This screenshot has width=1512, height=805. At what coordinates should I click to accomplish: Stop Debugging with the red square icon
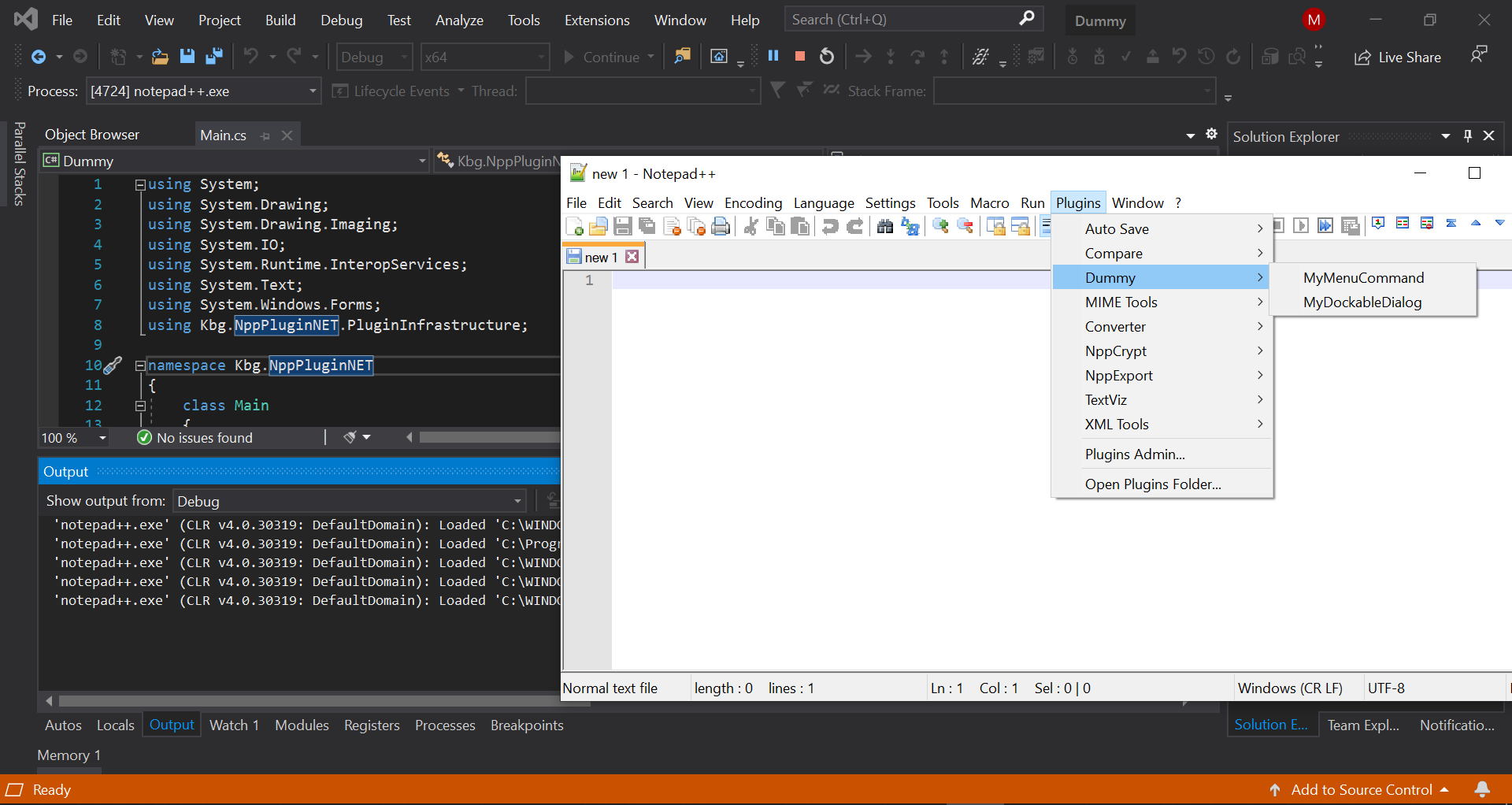click(800, 56)
